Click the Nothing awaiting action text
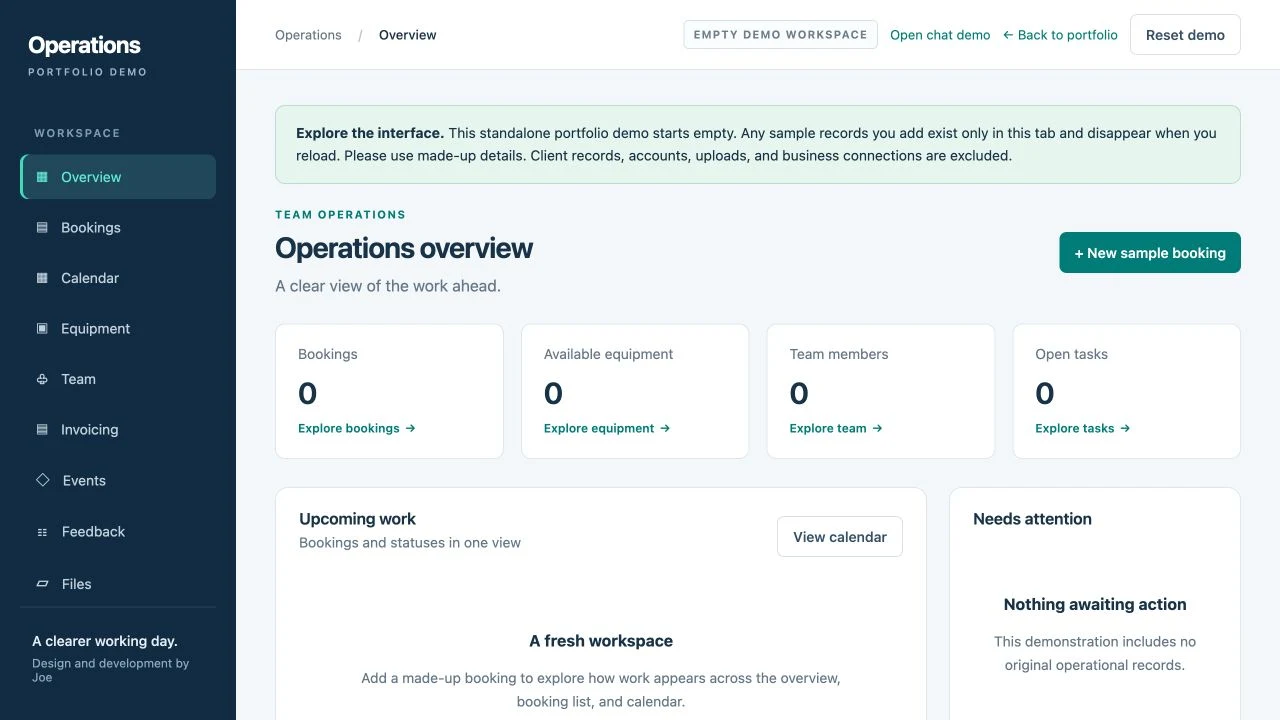Viewport: 1280px width, 720px height. coord(1095,604)
